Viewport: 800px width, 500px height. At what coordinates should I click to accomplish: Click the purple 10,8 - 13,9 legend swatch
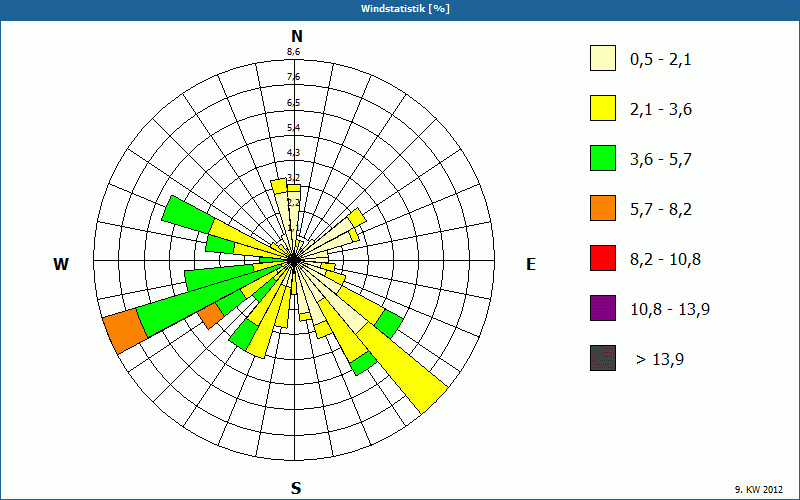[x=603, y=308]
